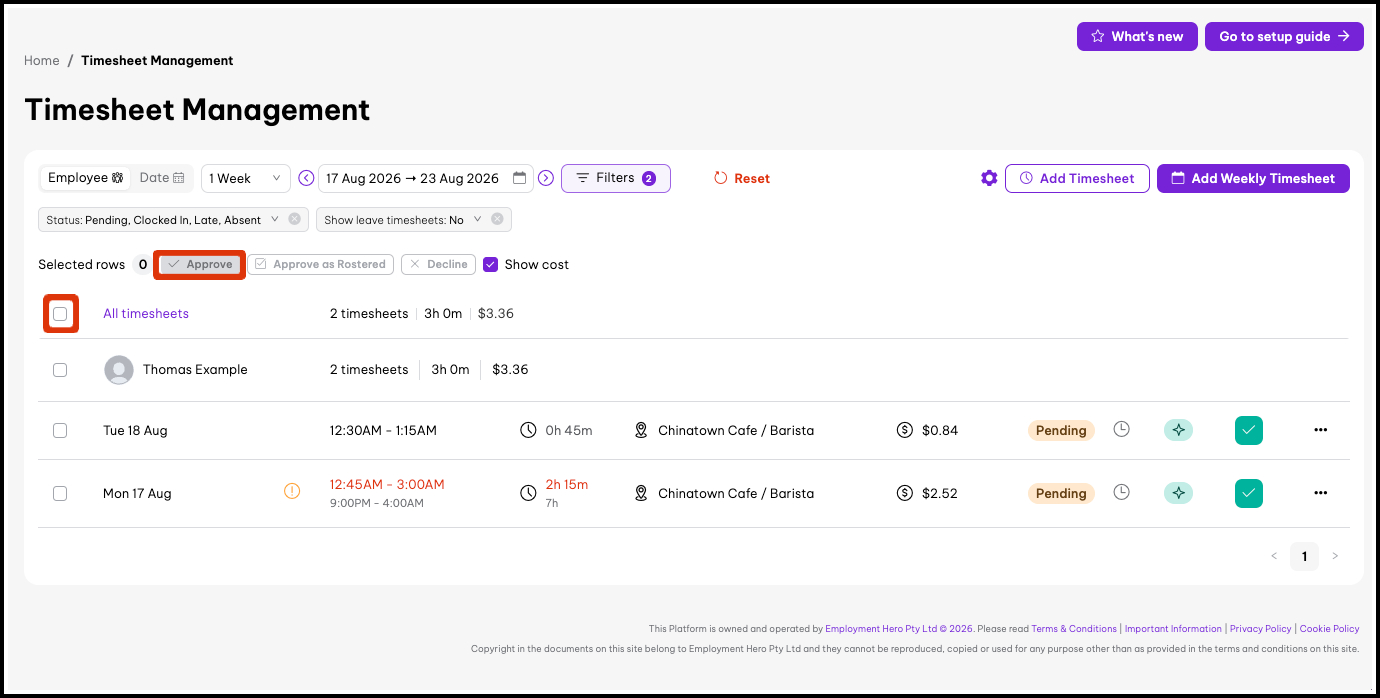Open calendar icon in date range field
Screen dimensions: 1380x698
coord(519,178)
